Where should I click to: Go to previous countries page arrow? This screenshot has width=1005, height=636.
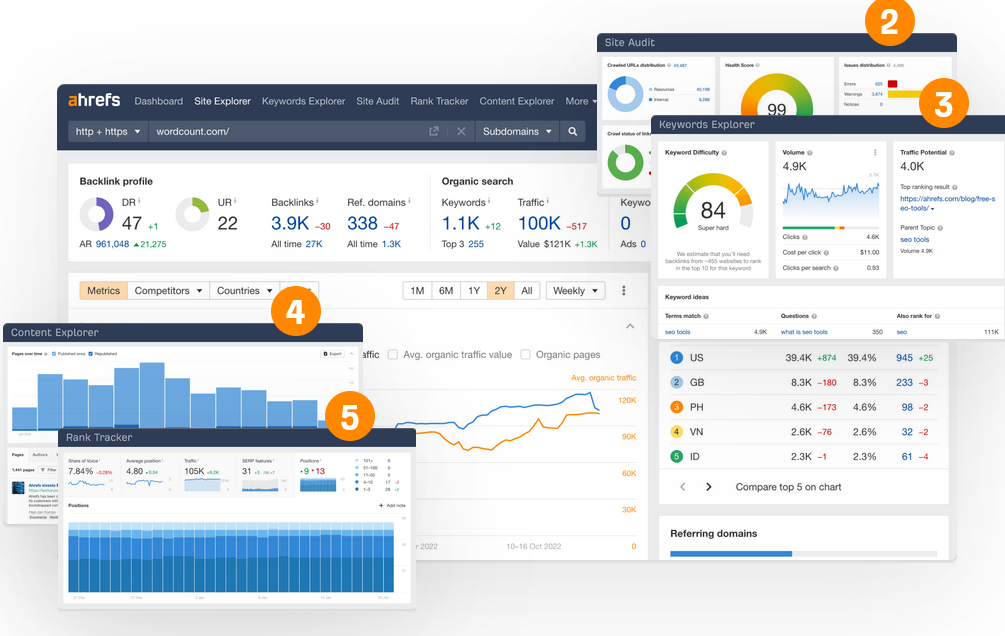(x=683, y=487)
